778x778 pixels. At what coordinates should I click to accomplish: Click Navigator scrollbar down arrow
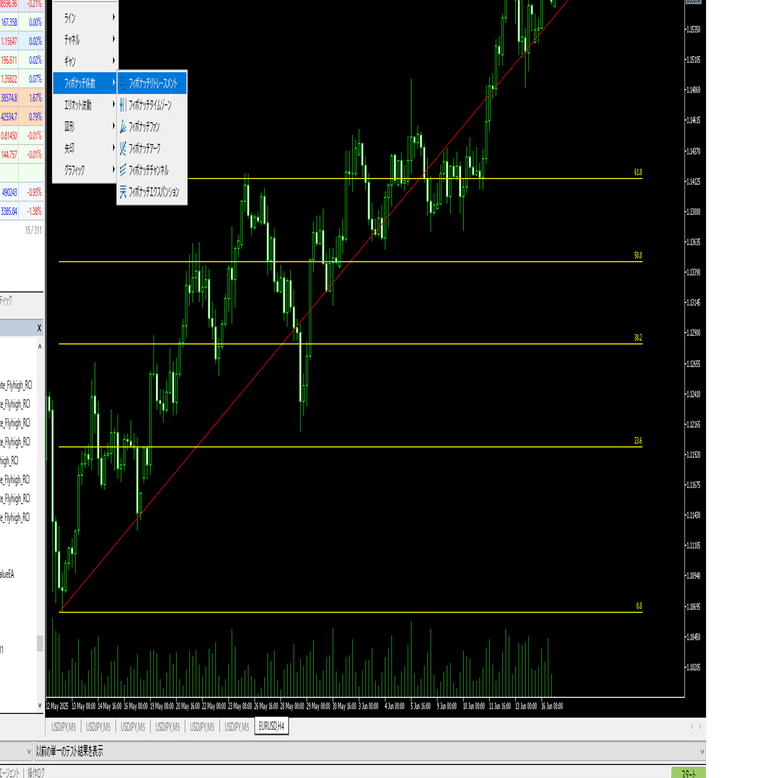(x=40, y=705)
